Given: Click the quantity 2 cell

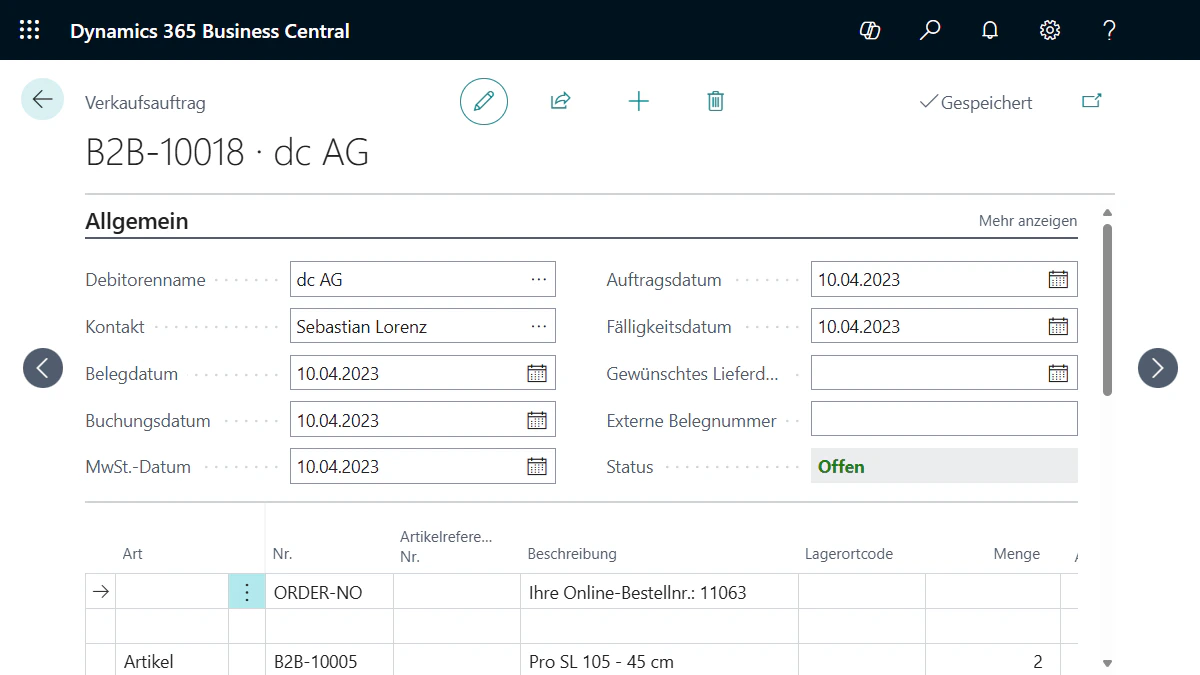Looking at the screenshot, I should pos(992,661).
